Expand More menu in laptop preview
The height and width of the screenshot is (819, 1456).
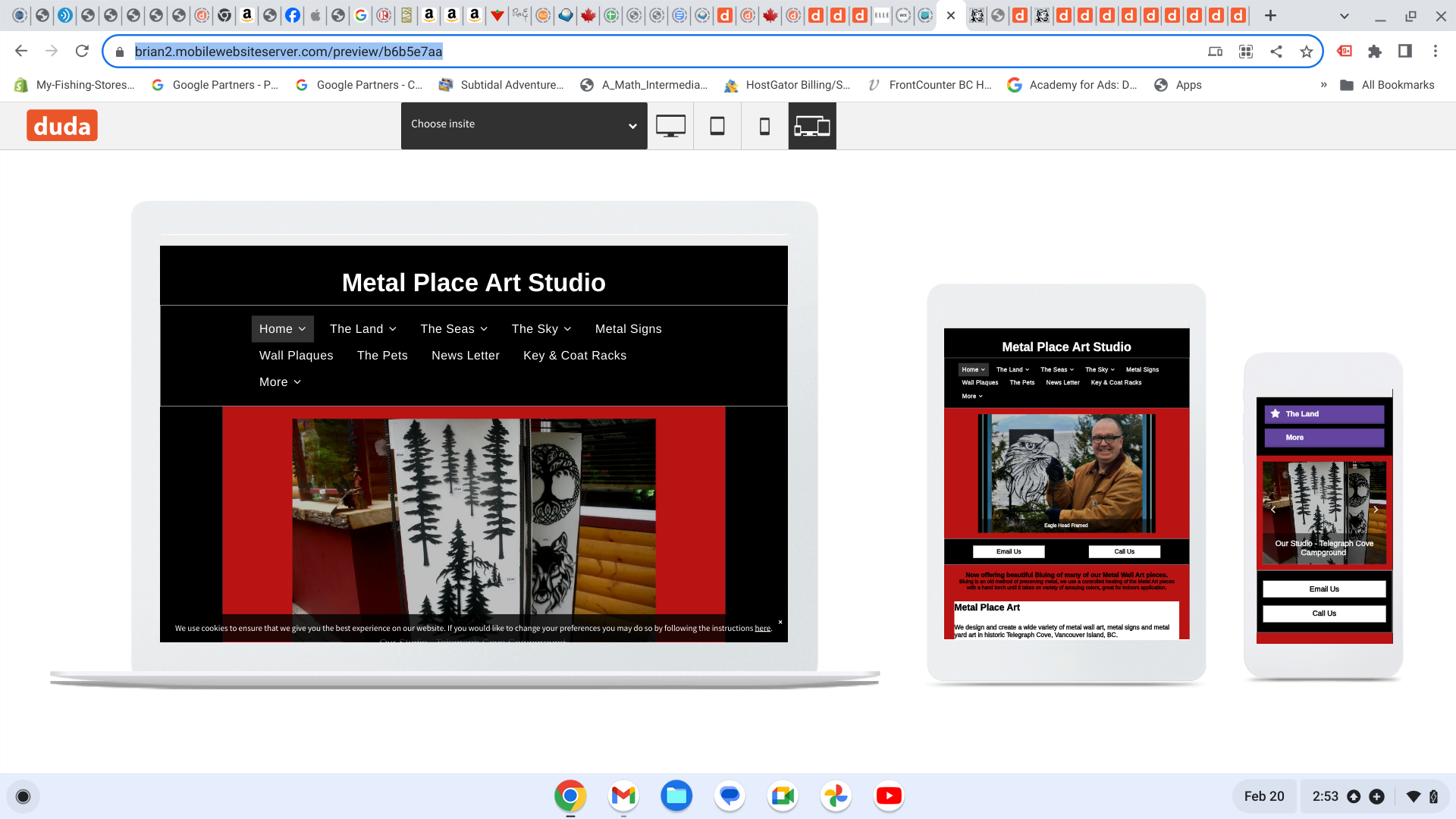point(281,382)
